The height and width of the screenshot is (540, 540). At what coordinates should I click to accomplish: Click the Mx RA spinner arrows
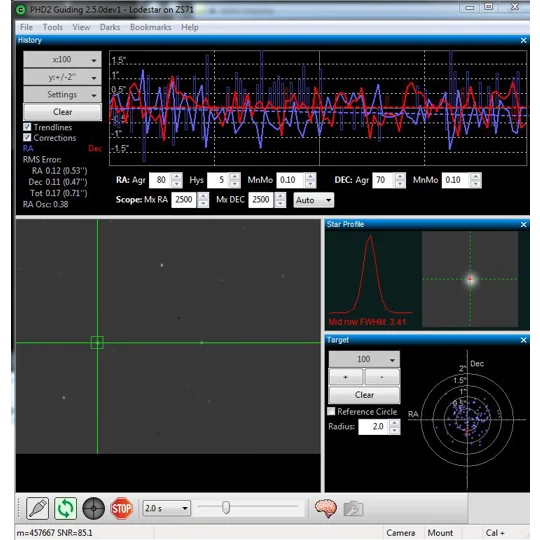point(203,200)
